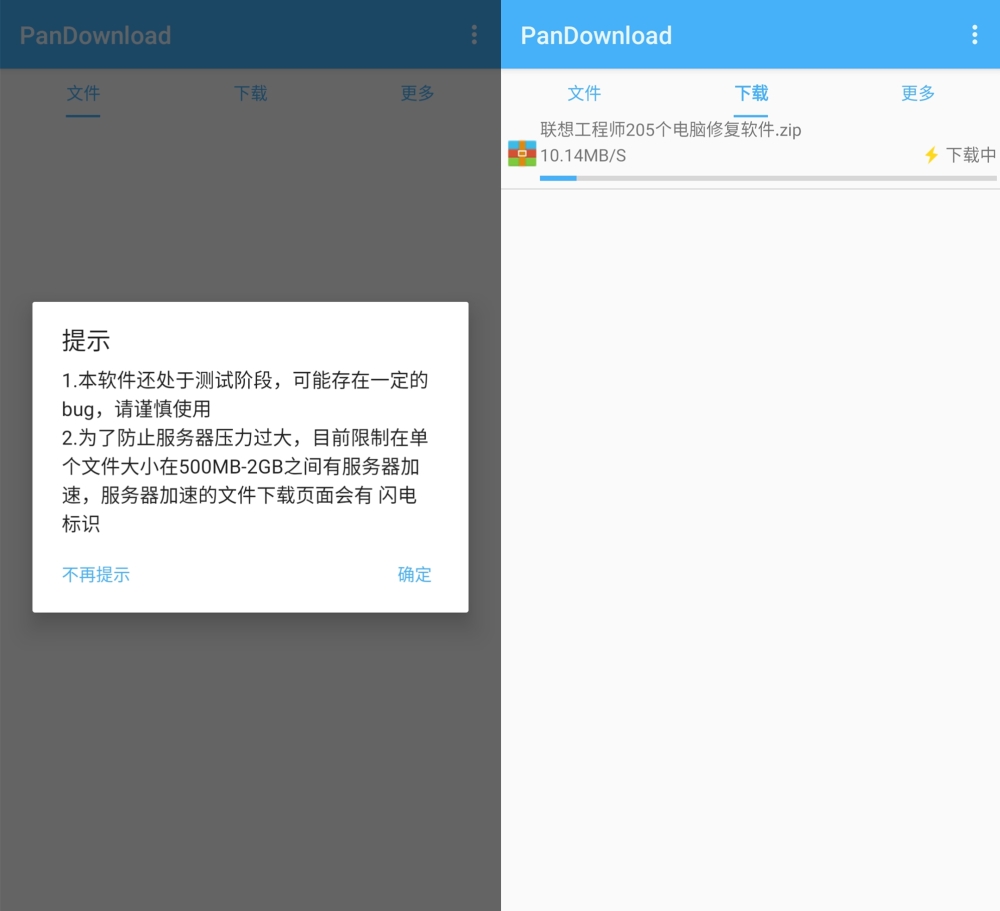Tap 不再提示 in the dialog
1000x911 pixels.
96,575
